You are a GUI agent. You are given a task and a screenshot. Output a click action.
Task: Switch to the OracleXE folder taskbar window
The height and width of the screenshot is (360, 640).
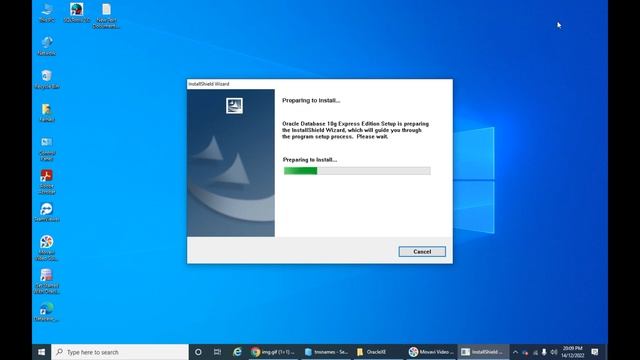(378, 352)
